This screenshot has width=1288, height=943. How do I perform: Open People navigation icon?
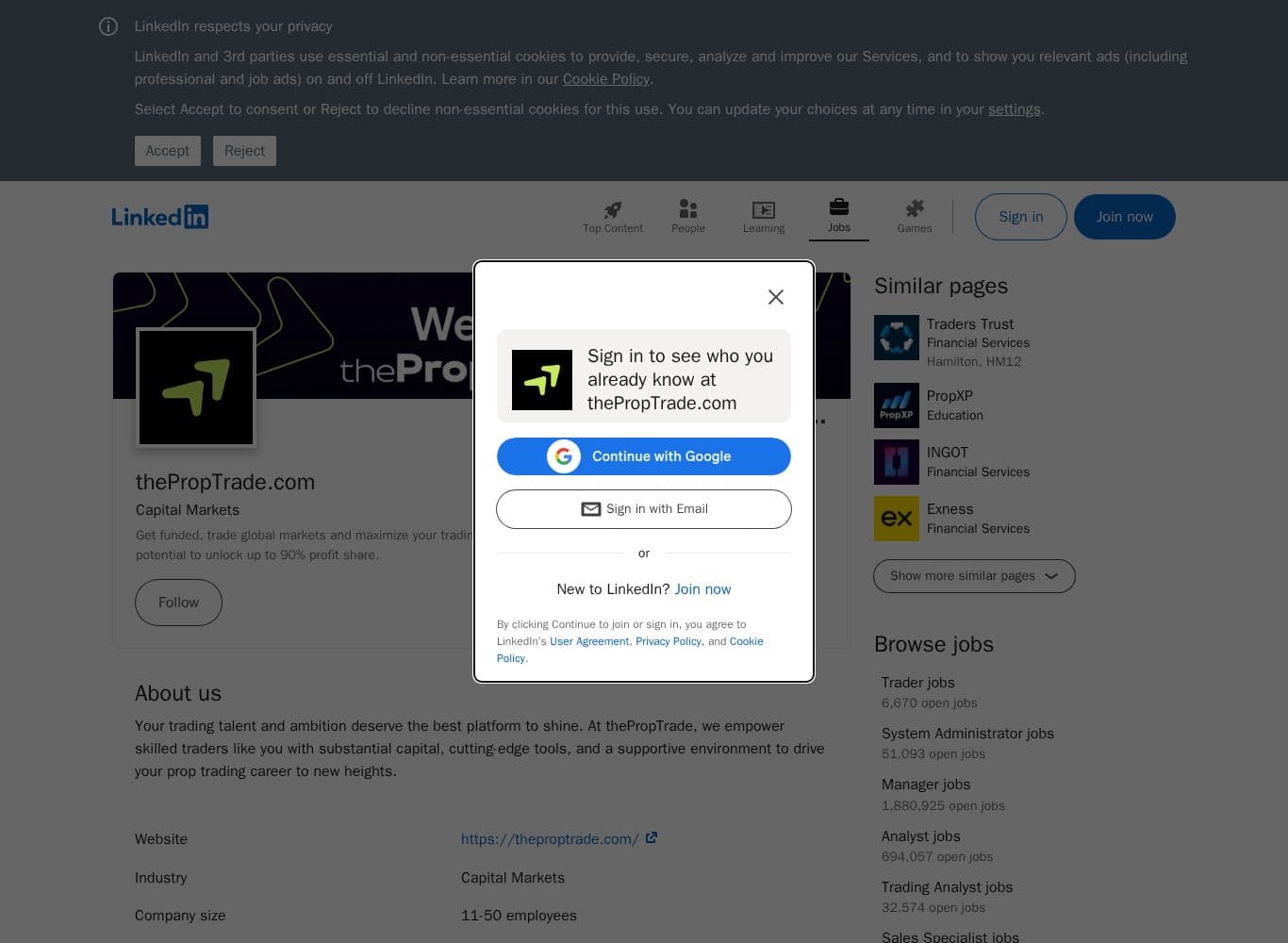pos(688,209)
